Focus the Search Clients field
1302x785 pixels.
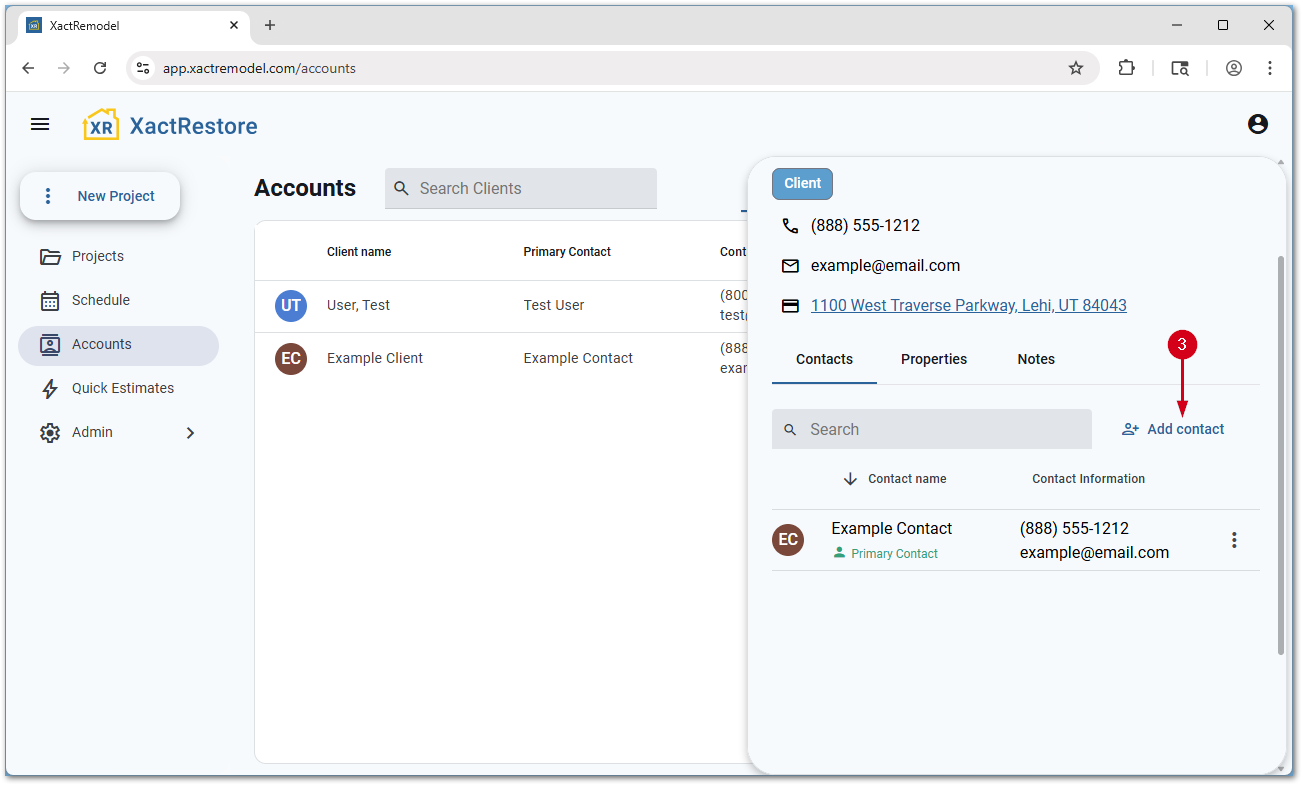pyautogui.click(x=521, y=188)
